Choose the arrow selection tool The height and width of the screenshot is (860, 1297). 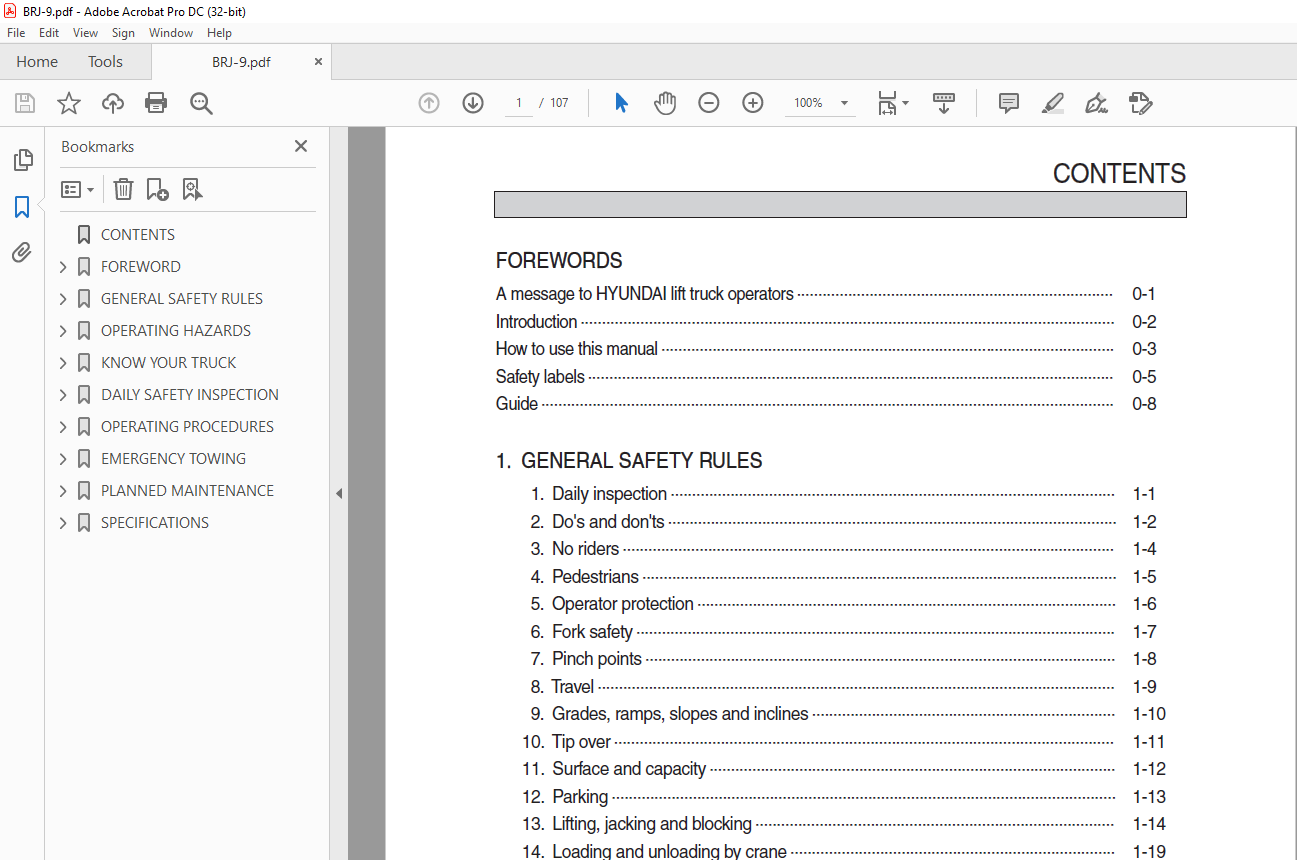pyautogui.click(x=621, y=103)
